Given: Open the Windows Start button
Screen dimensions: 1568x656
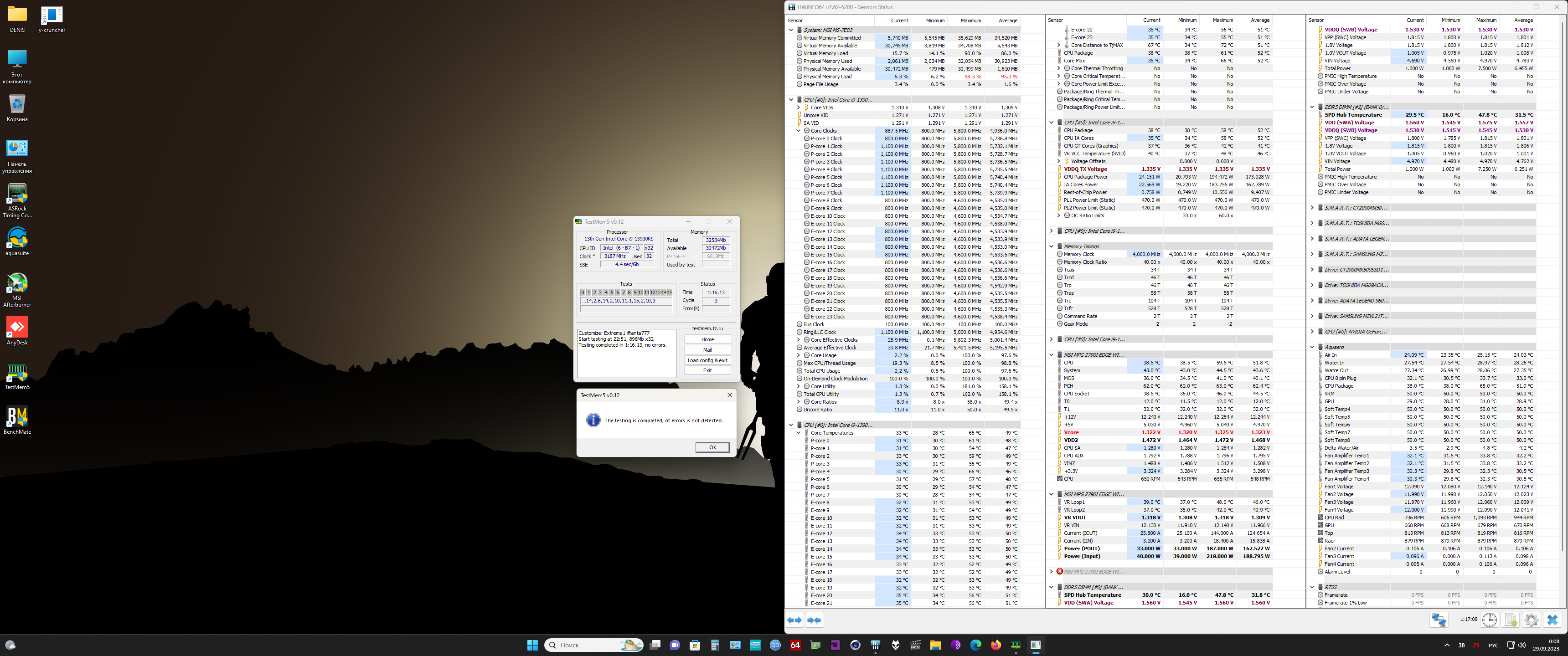Looking at the screenshot, I should point(532,645).
